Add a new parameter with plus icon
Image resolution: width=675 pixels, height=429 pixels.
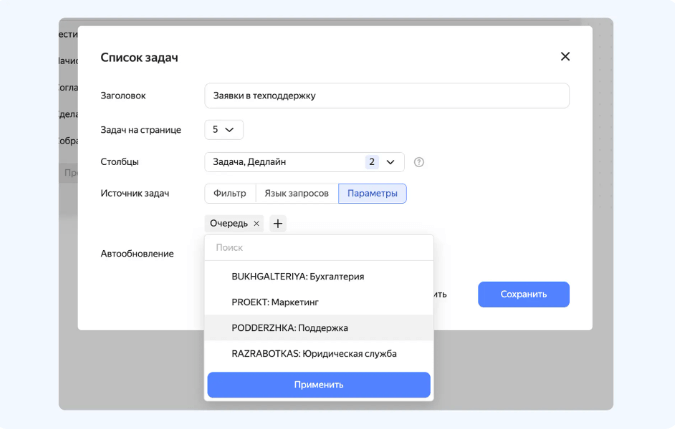coord(278,223)
